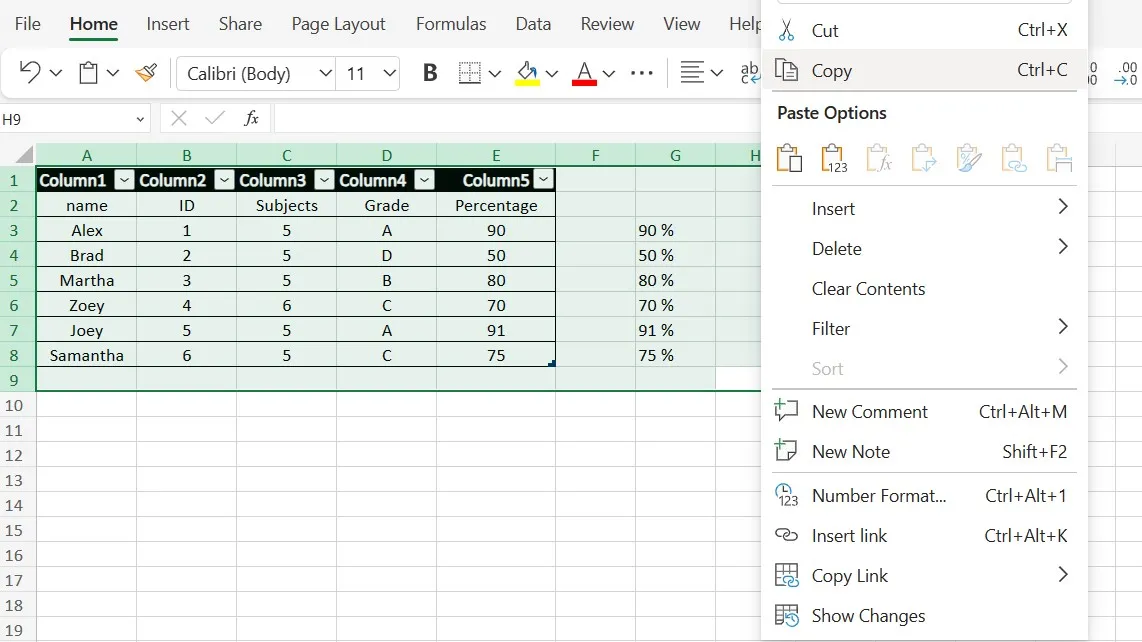Select row 10 header
The width and height of the screenshot is (1142, 642).
click(x=15, y=405)
